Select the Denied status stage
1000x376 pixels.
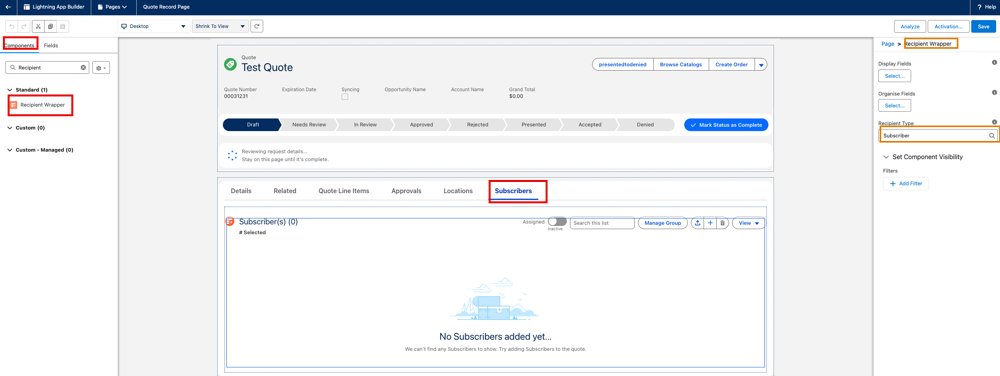645,125
